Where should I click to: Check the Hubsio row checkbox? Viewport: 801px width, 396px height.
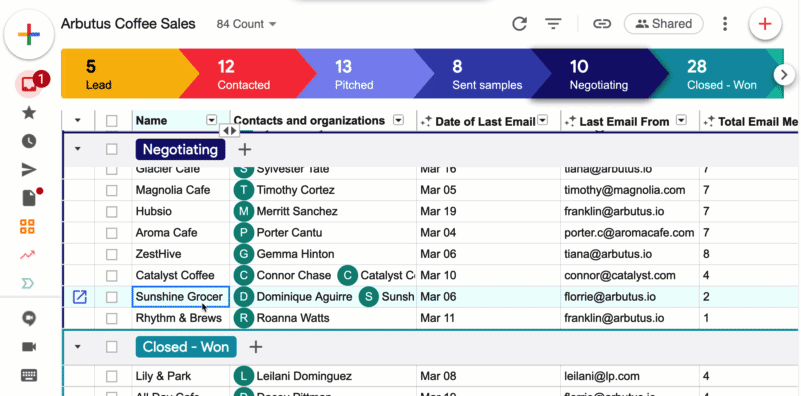coord(111,212)
